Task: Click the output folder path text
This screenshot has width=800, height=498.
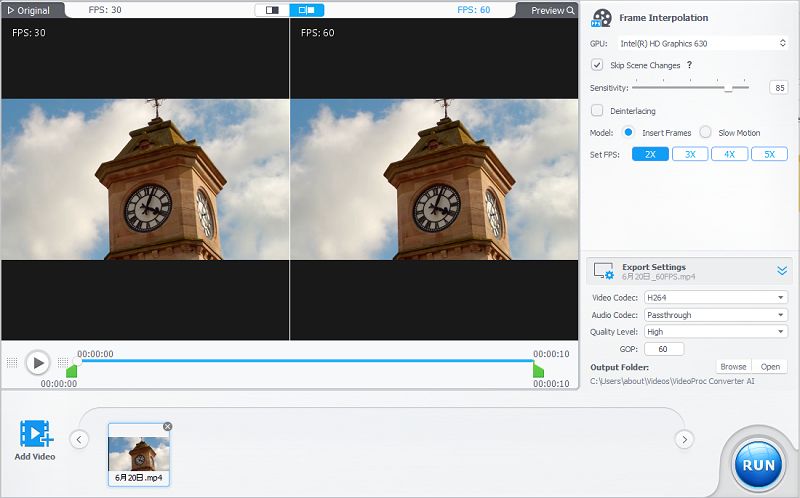Action: point(672,381)
